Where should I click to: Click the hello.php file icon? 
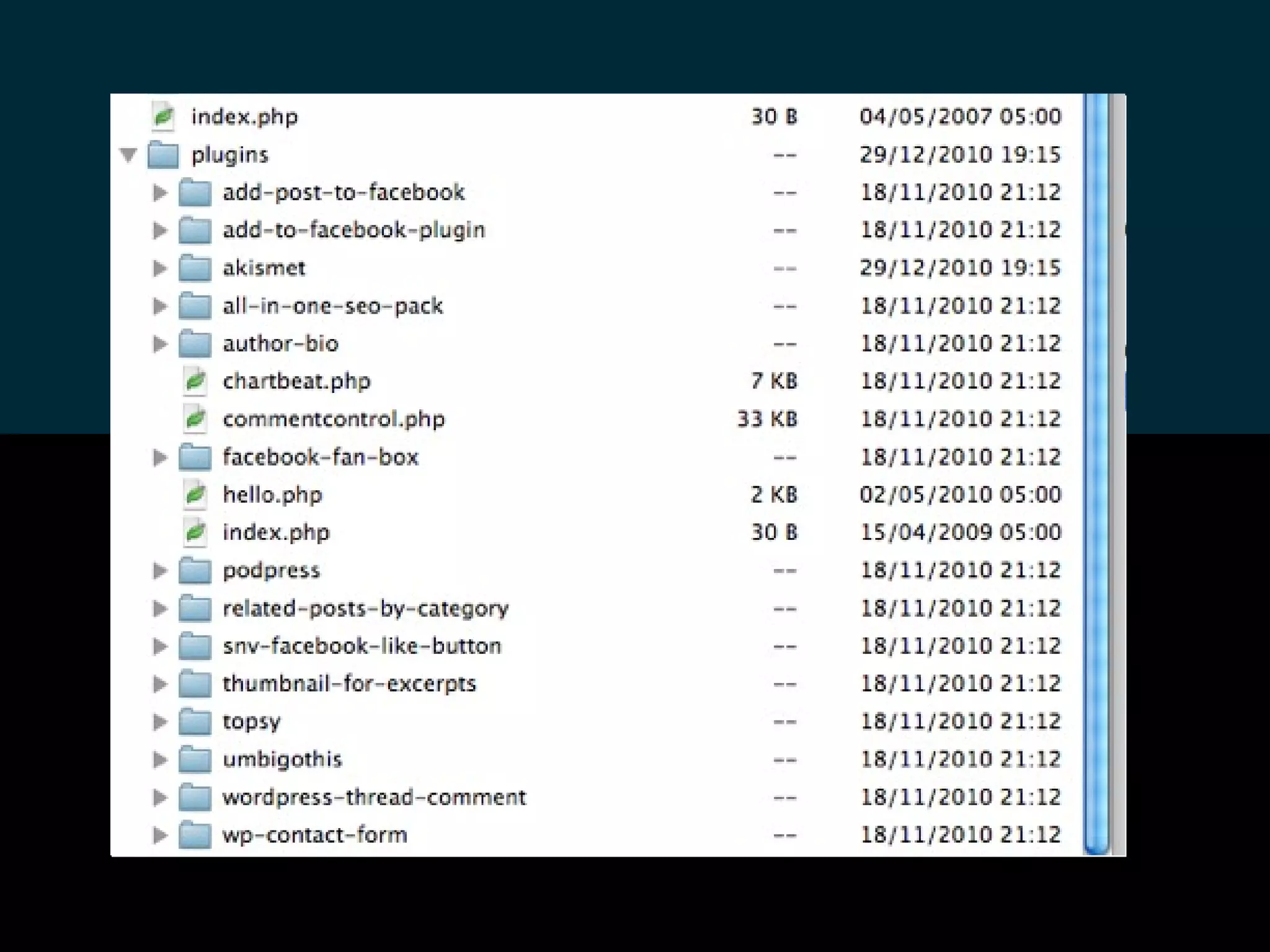[x=195, y=495]
